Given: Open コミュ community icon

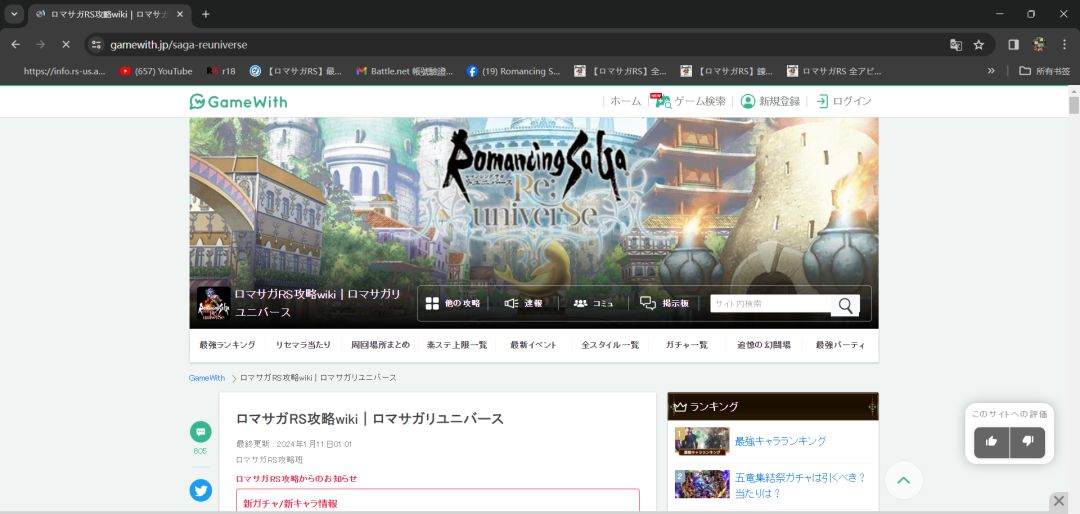Looking at the screenshot, I should (x=593, y=304).
